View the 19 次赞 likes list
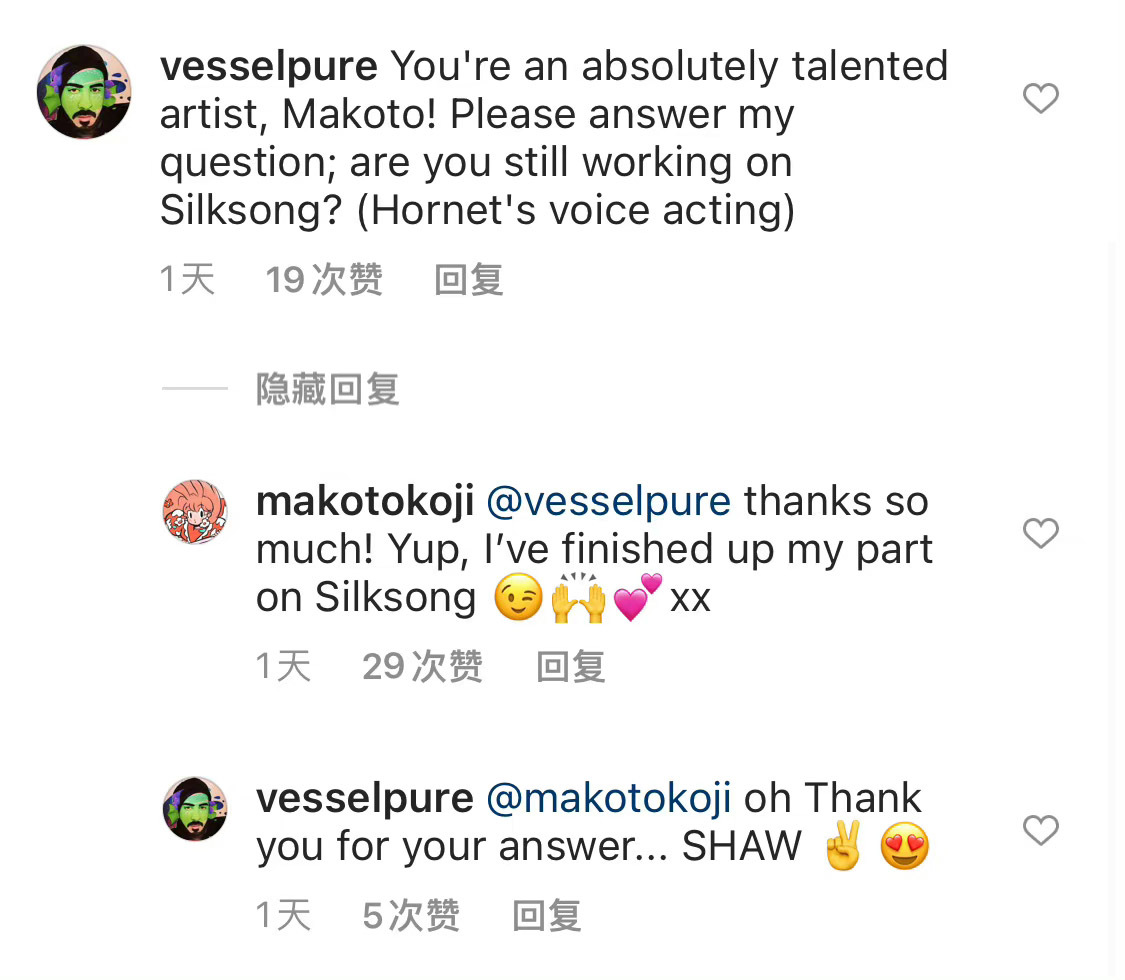The height and width of the screenshot is (980, 1125). pyautogui.click(x=324, y=279)
